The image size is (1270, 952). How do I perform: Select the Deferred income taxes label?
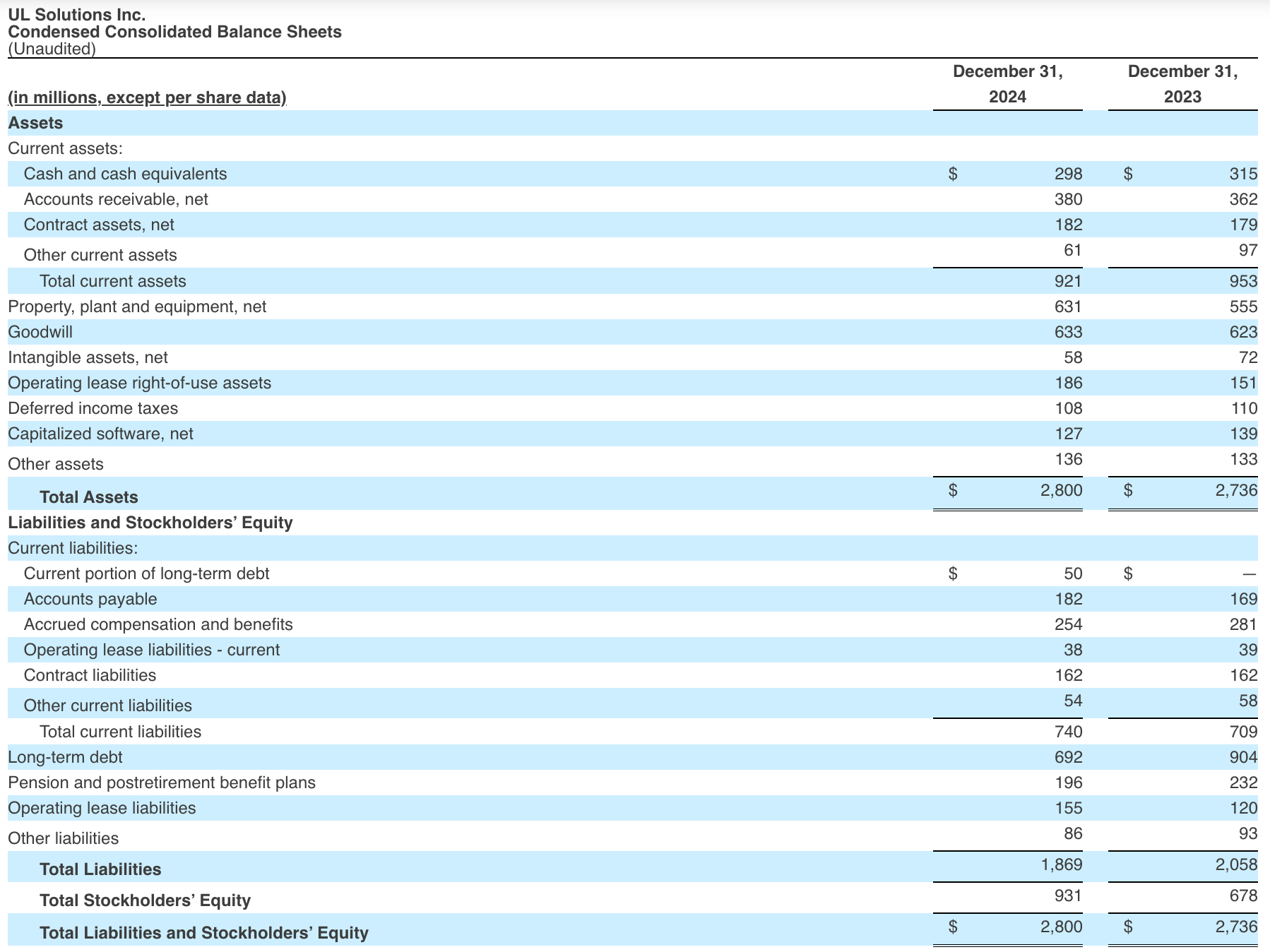point(93,408)
